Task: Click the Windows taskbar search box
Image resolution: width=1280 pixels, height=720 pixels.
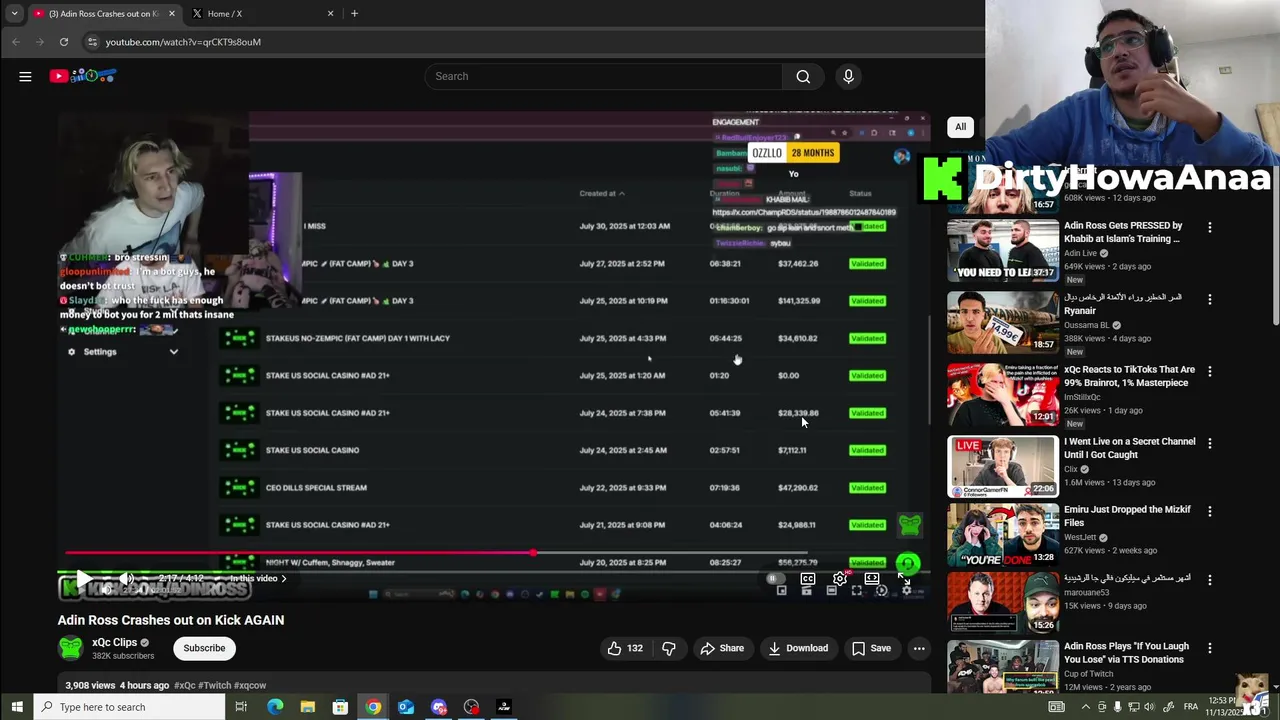Action: [130, 707]
